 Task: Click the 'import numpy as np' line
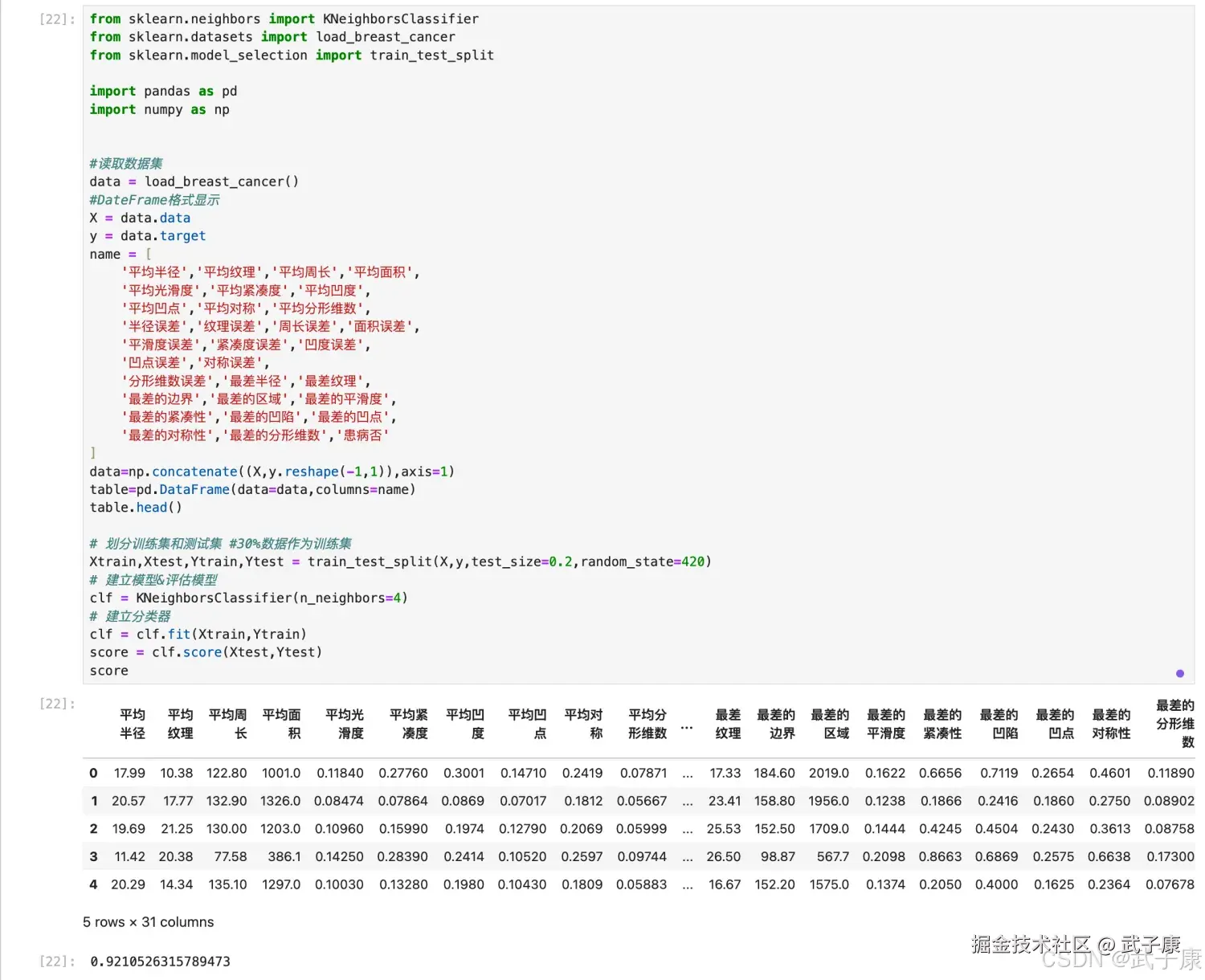[159, 109]
